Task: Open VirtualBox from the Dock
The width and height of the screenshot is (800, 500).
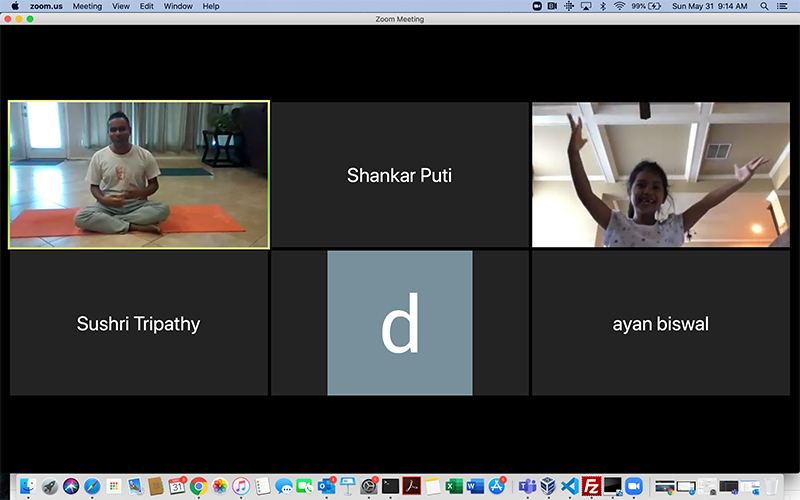Action: (x=548, y=486)
